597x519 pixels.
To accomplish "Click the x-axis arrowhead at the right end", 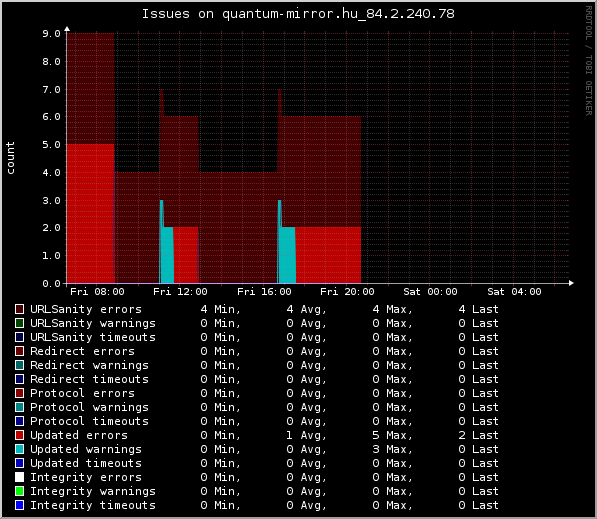I will click(571, 283).
